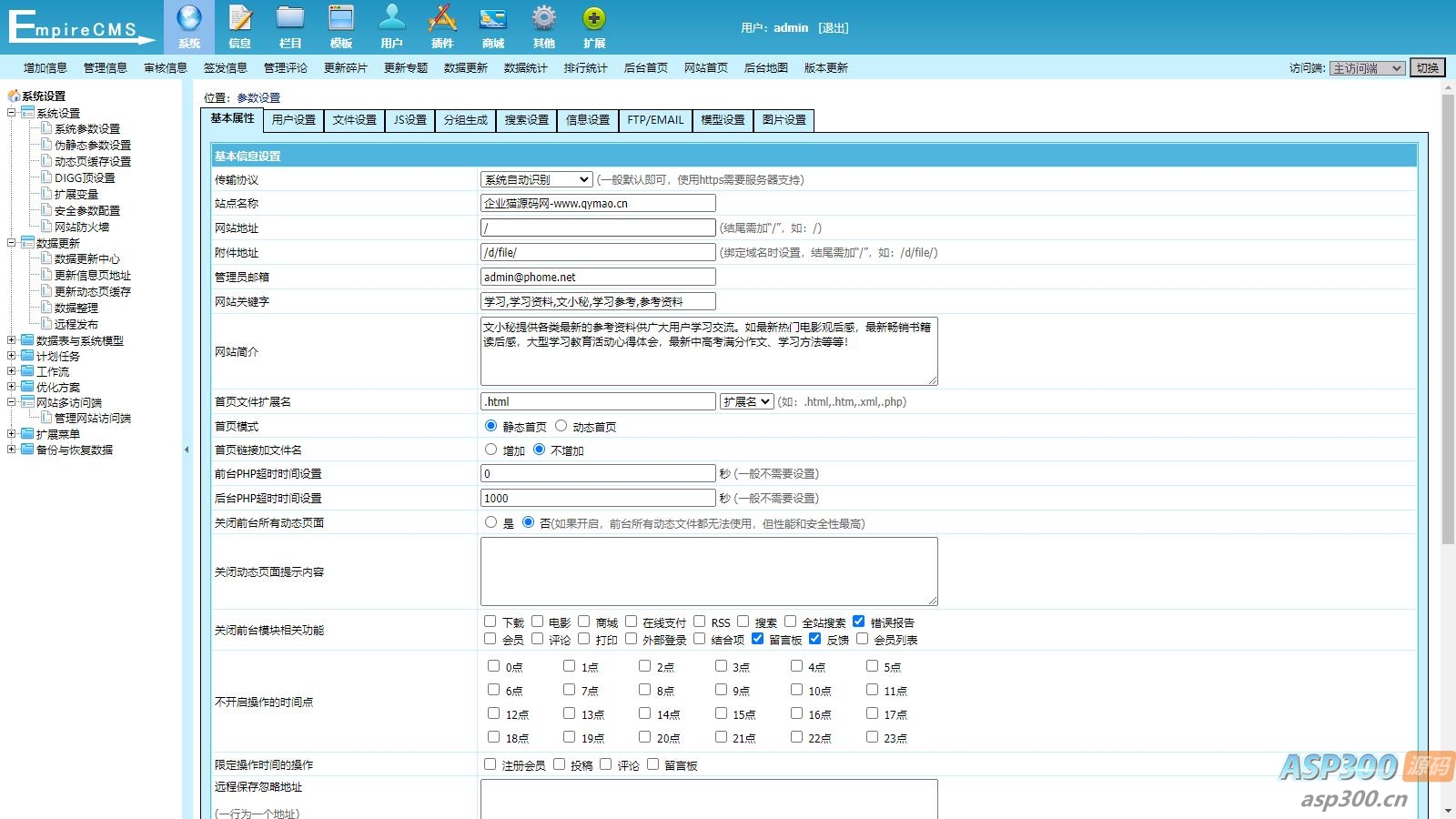Open the 传输协议 dropdown

537,179
